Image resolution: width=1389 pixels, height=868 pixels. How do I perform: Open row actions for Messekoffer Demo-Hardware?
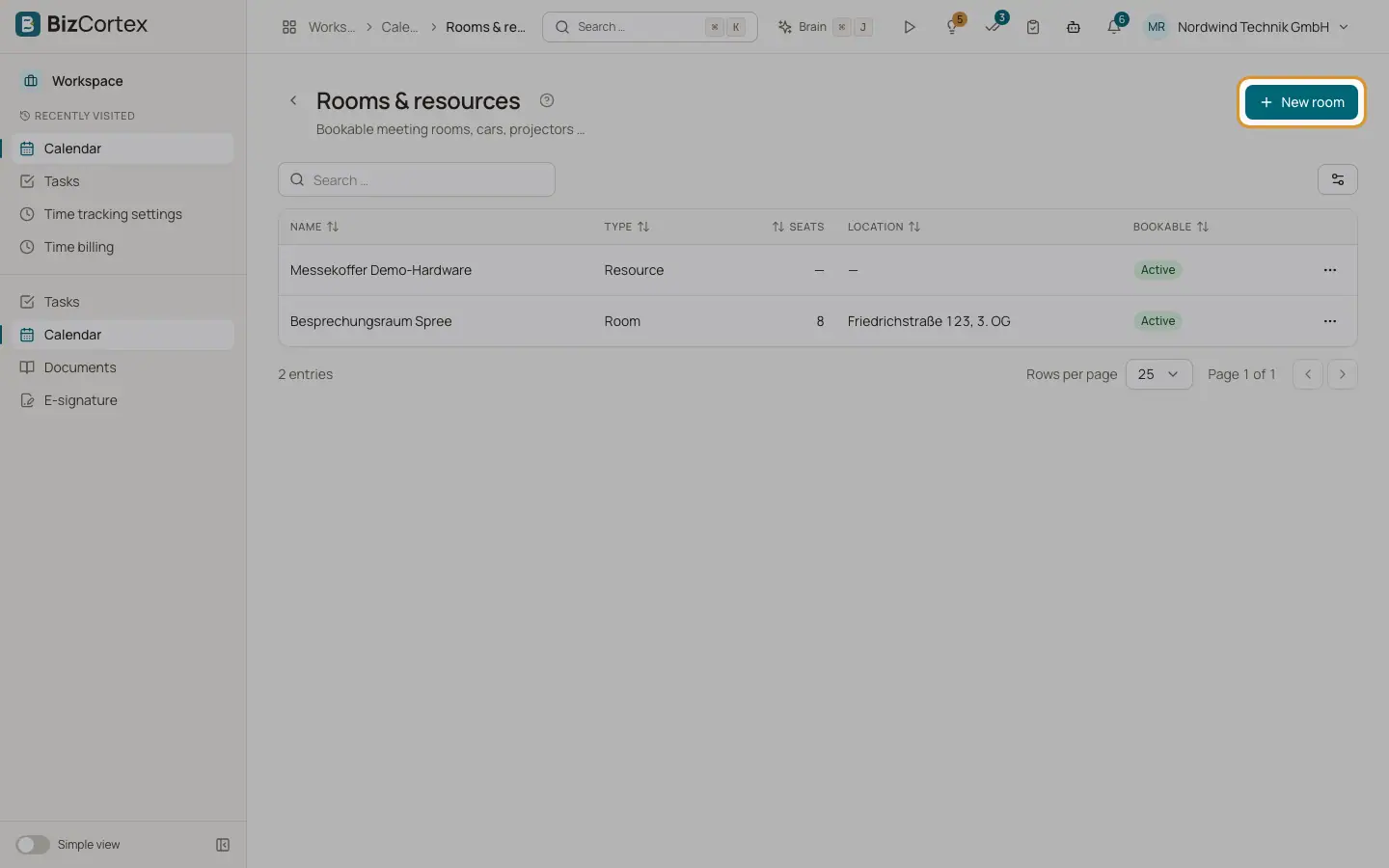1330,270
